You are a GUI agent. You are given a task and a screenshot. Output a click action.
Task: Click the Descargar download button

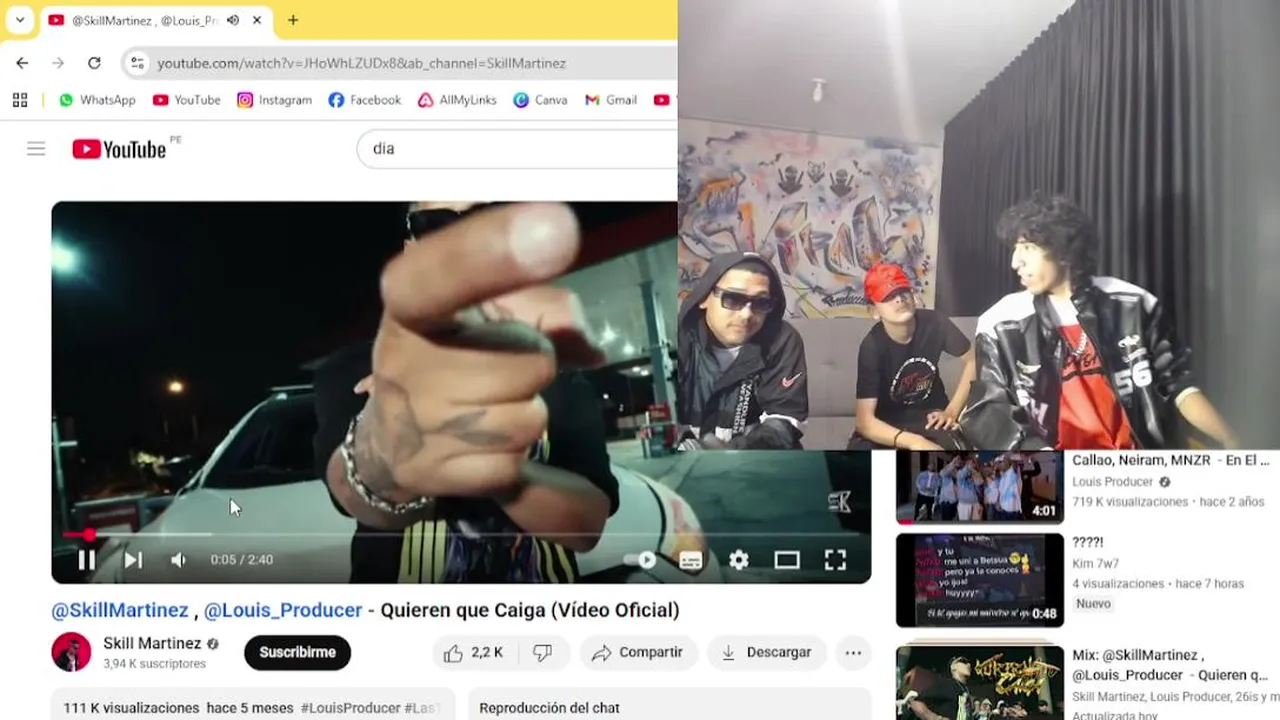(767, 652)
